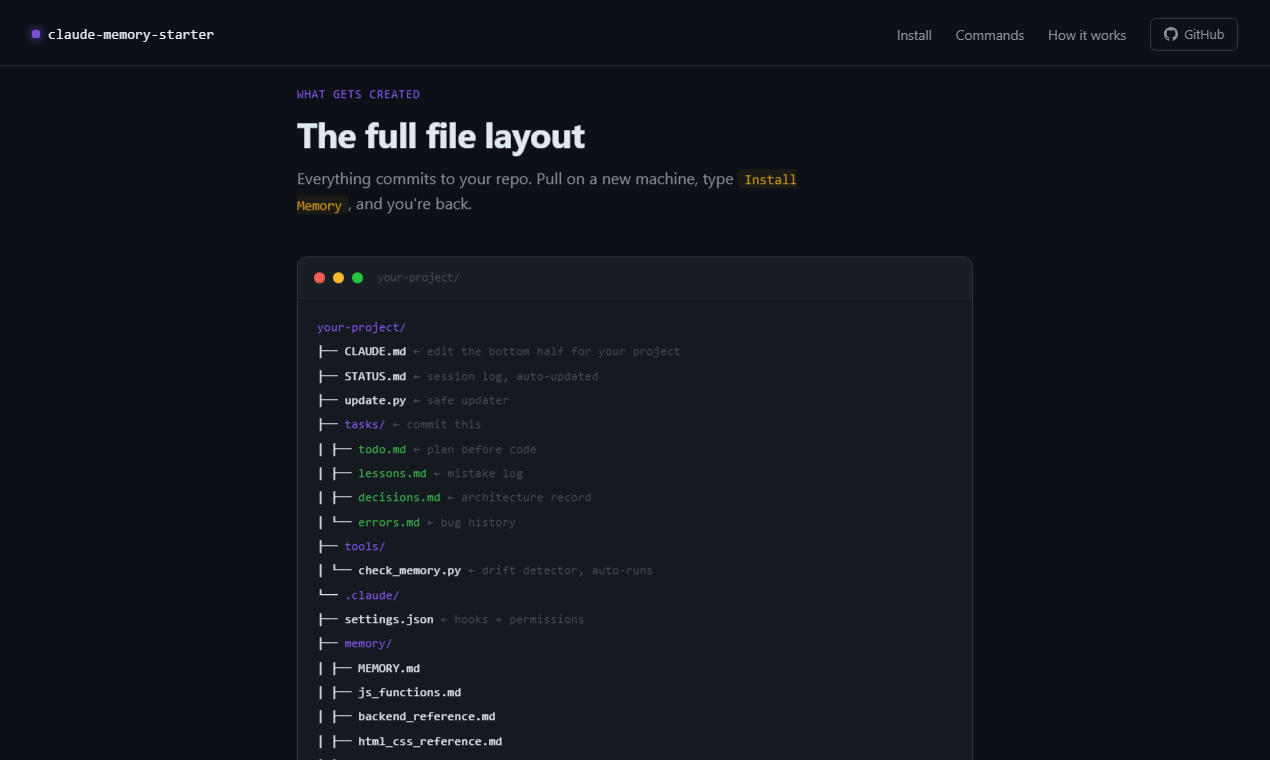Image resolution: width=1270 pixels, height=760 pixels.
Task: Click the 'commit this' comment
Action: click(x=444, y=425)
